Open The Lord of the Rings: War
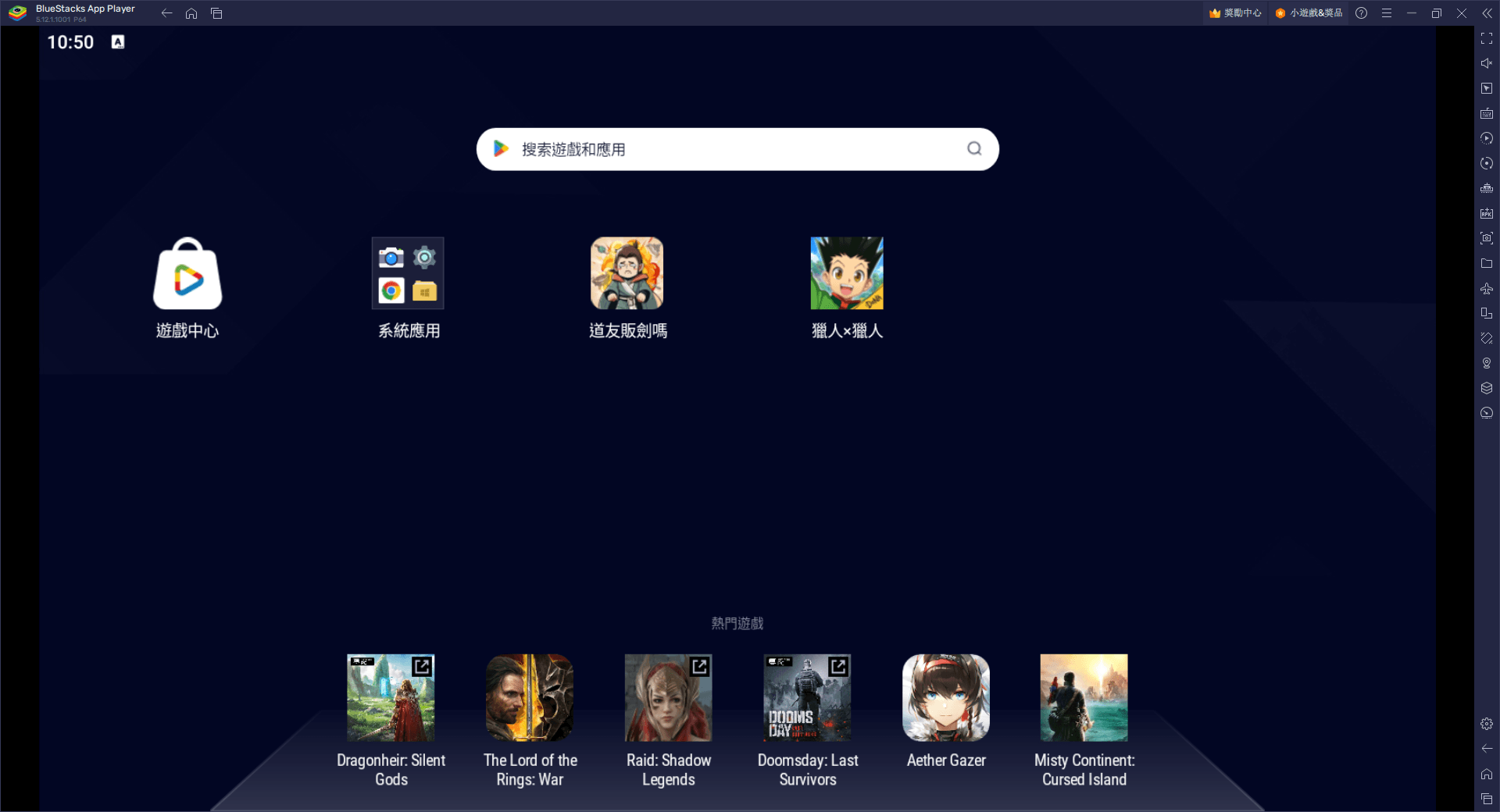This screenshot has height=812, width=1500. tap(530, 698)
